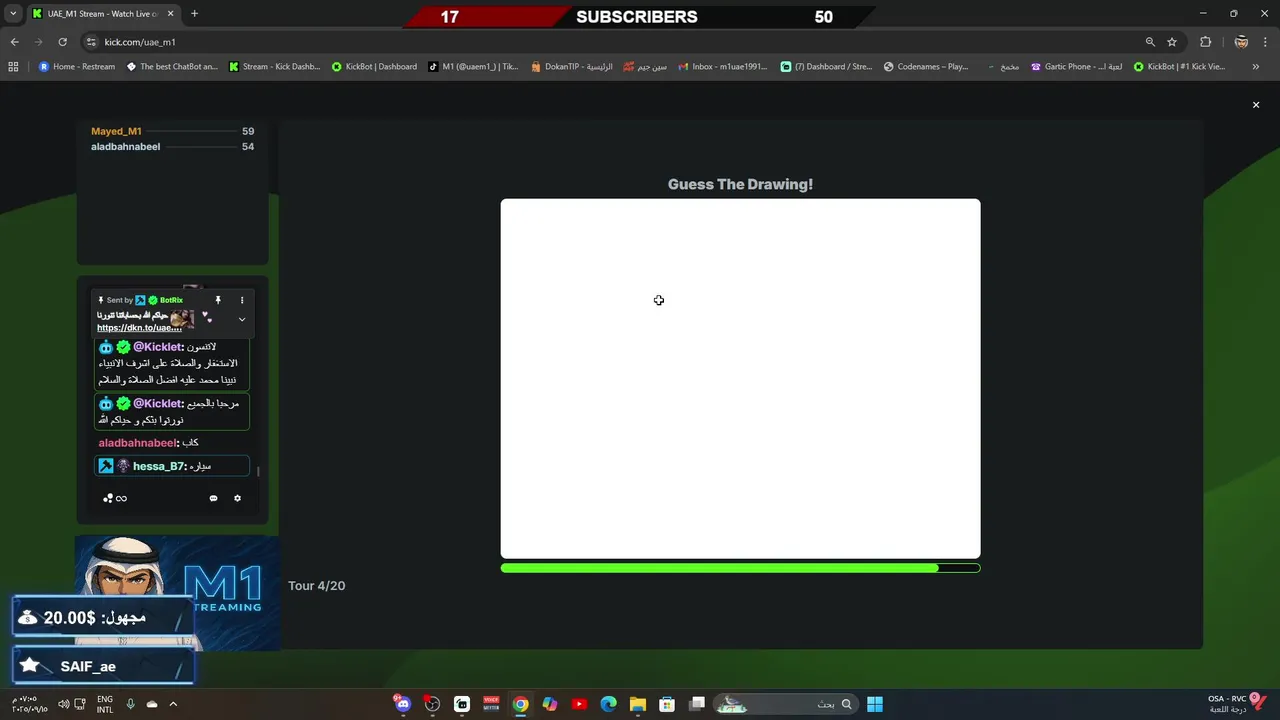Click the microphone tray icon
Viewport: 1280px width, 720px height.
[131, 704]
